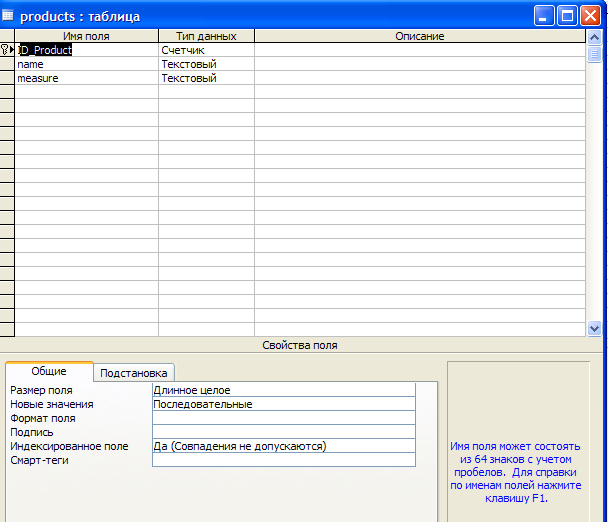The image size is (608, 522).
Task: Click the Счетчик data type cell
Action: click(206, 50)
